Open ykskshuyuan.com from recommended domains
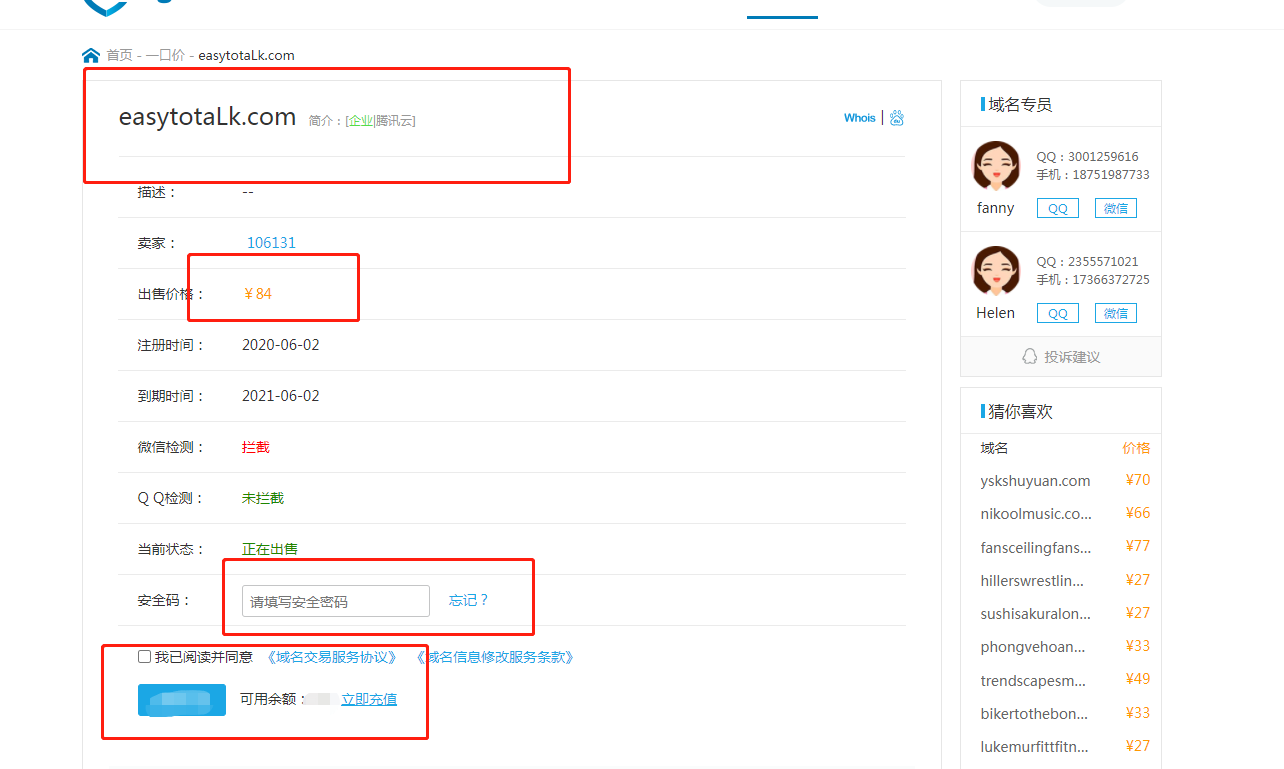 (x=1035, y=481)
